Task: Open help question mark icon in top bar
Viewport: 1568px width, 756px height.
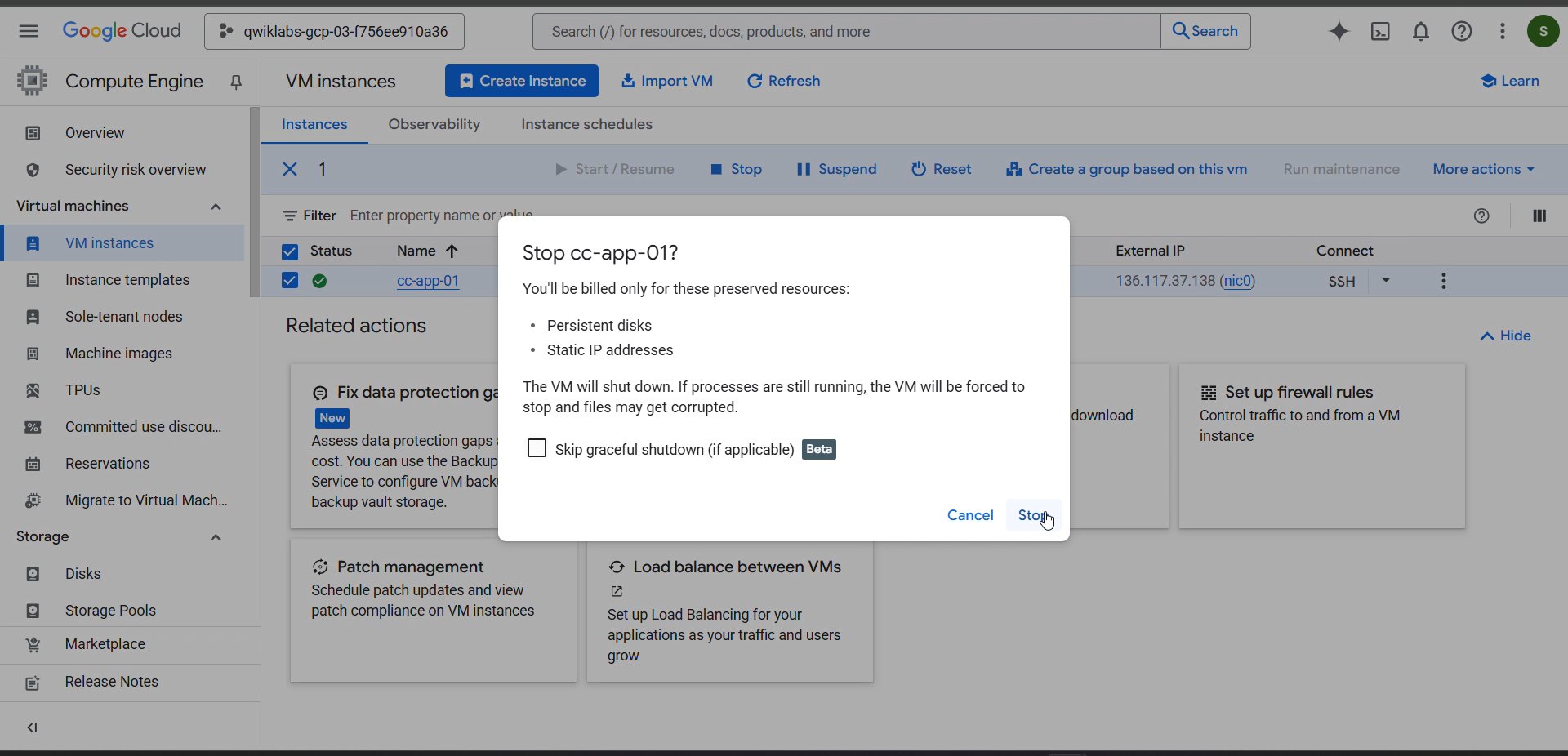Action: point(1462,31)
